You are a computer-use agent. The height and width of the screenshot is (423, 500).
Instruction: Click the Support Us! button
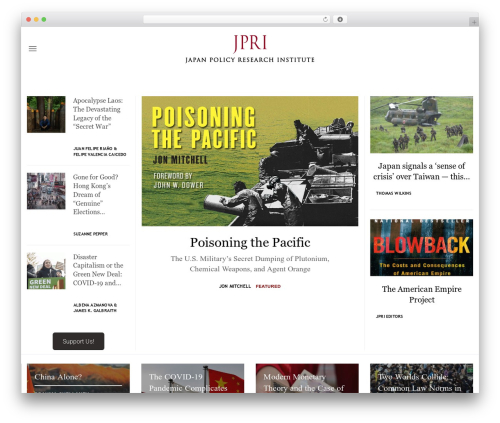click(x=78, y=341)
